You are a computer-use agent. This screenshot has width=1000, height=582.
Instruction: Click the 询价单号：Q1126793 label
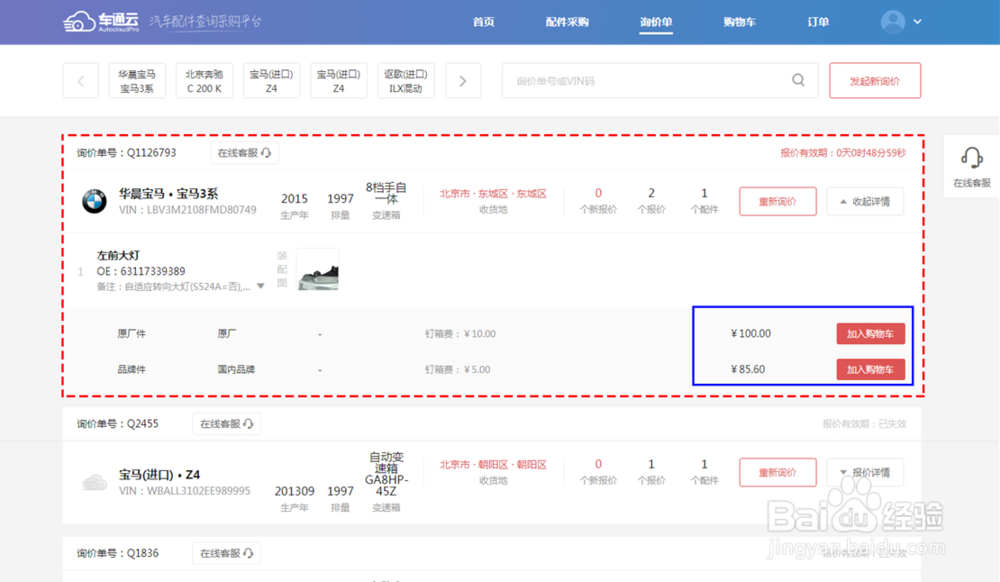[126, 153]
